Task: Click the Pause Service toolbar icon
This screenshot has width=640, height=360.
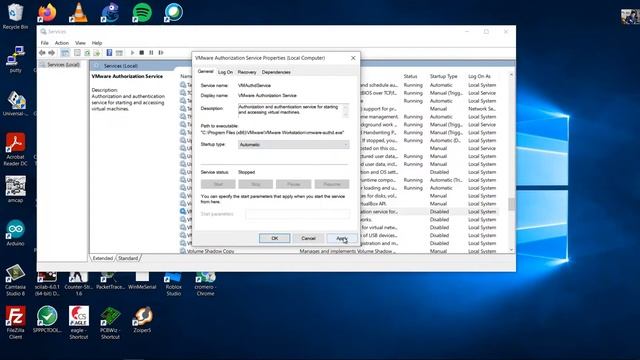Action: pos(151,53)
